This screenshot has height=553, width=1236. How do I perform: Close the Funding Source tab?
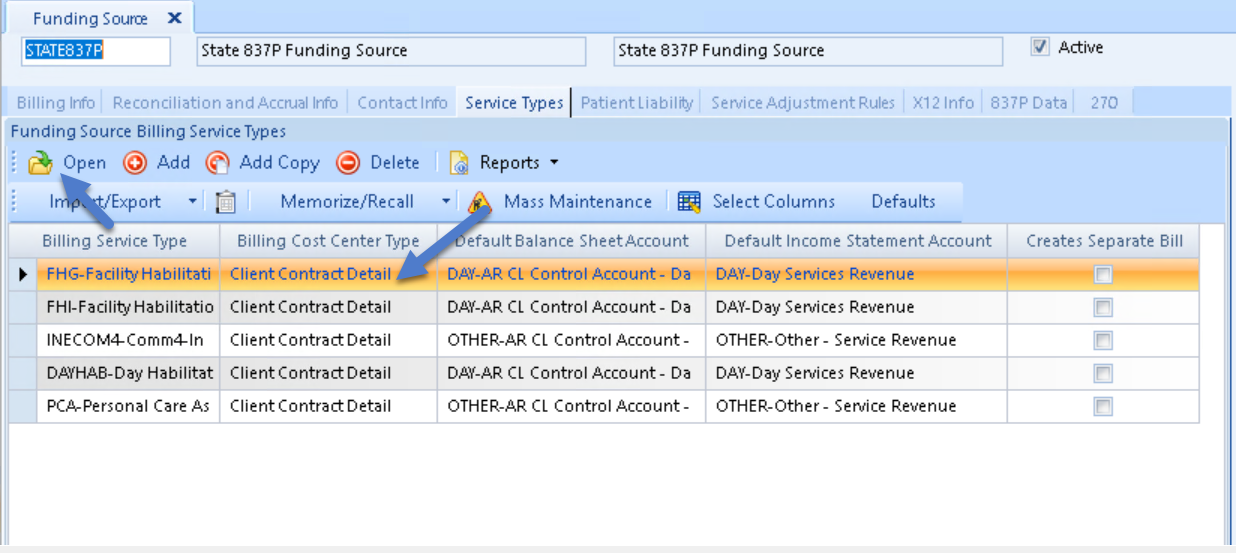click(175, 19)
